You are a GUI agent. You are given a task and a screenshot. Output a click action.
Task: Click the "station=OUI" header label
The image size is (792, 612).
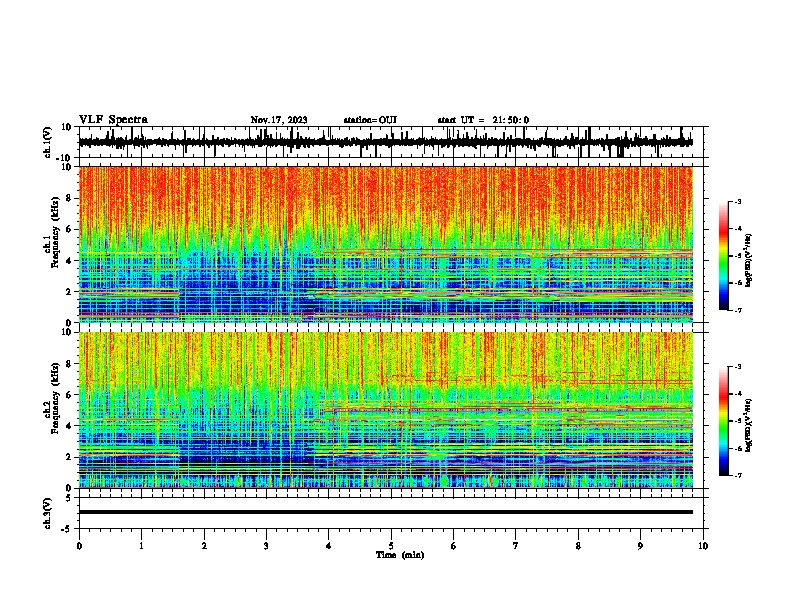[x=370, y=120]
